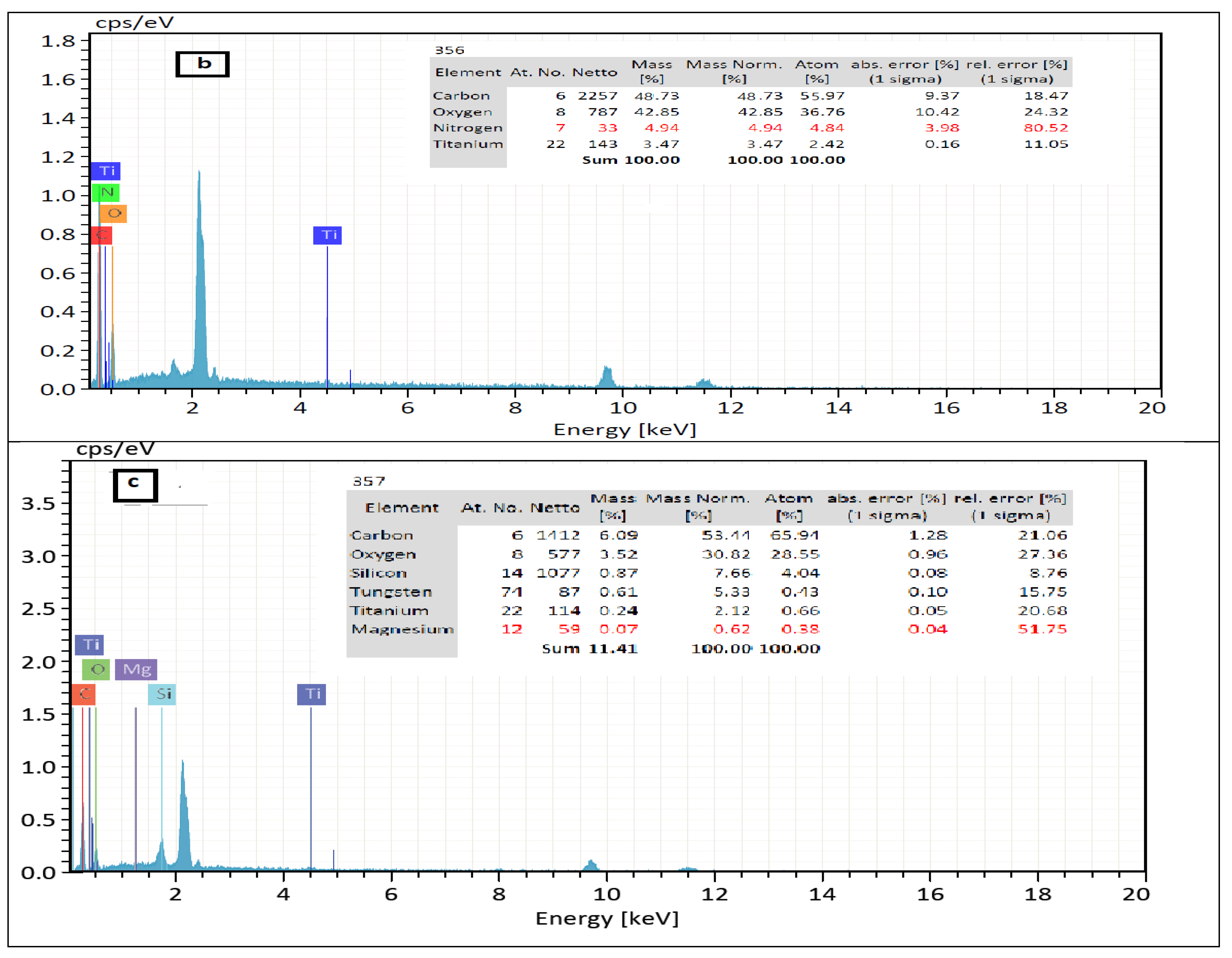
Task: Click the Ti label at 4.5 keV in spectrum c
Action: click(311, 694)
